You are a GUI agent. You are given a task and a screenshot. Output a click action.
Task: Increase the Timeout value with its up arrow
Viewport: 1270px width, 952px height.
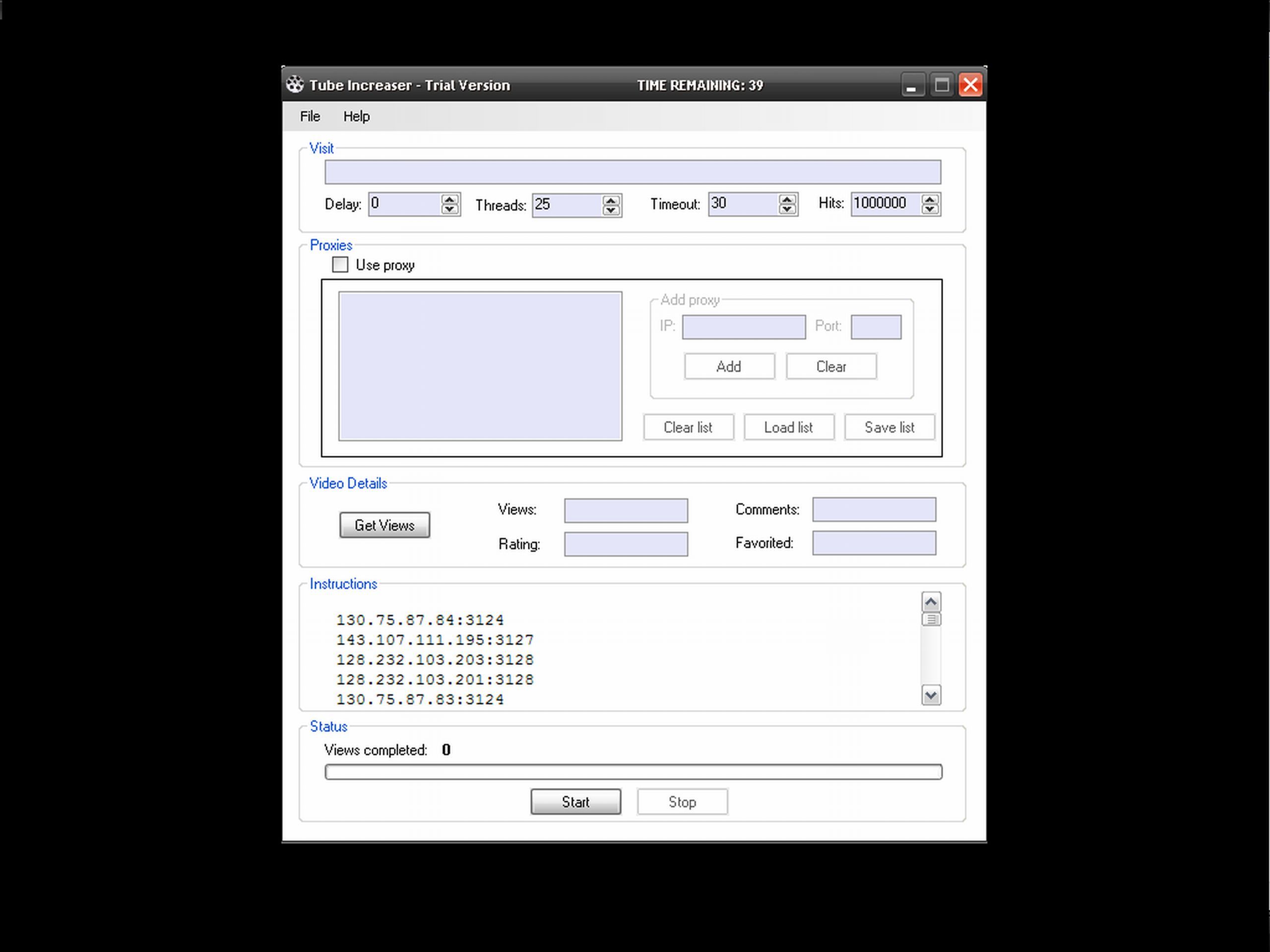pyautogui.click(x=788, y=199)
